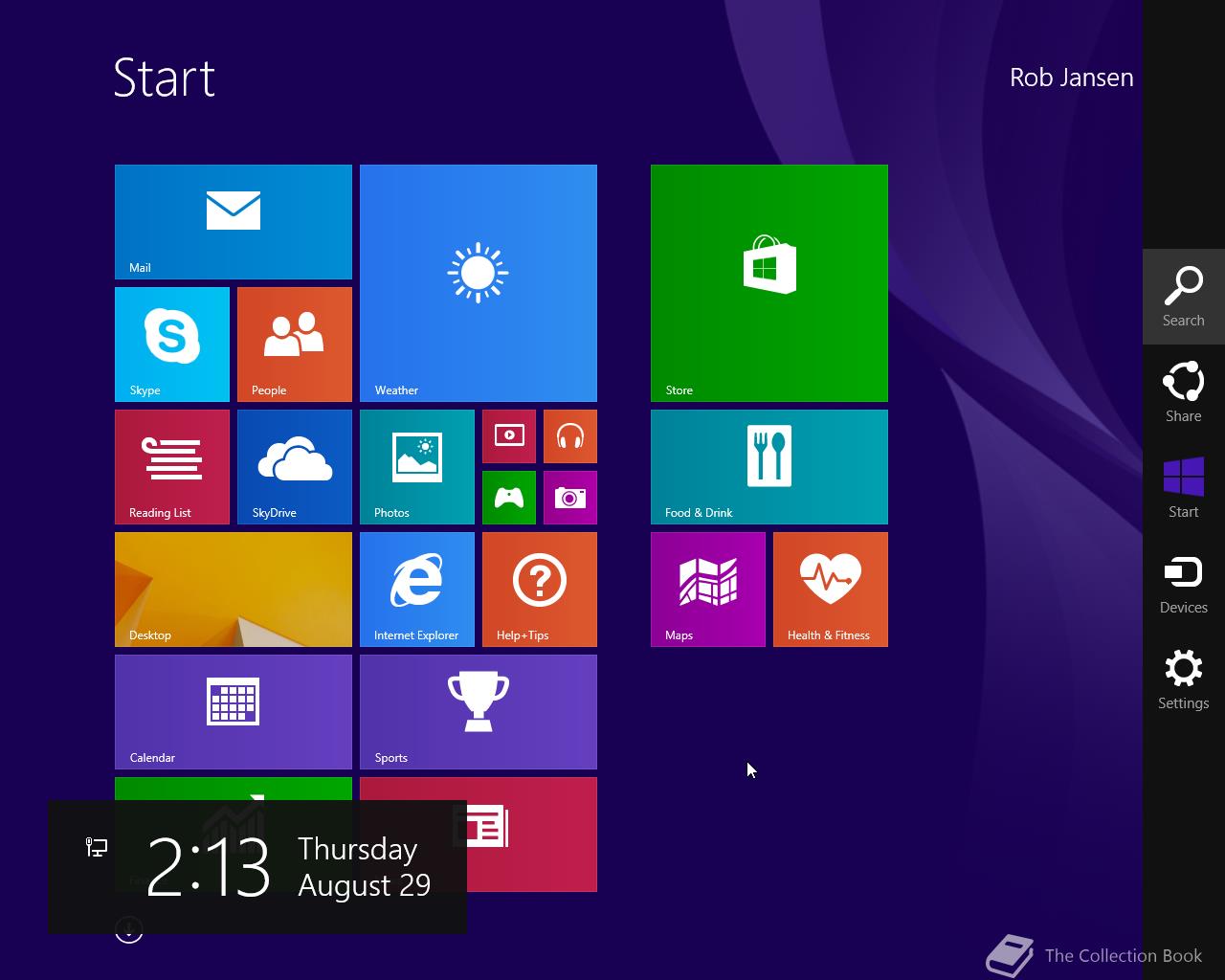Viewport: 1225px width, 980px height.
Task: Click the network status icon in clock overlay
Action: click(x=97, y=847)
